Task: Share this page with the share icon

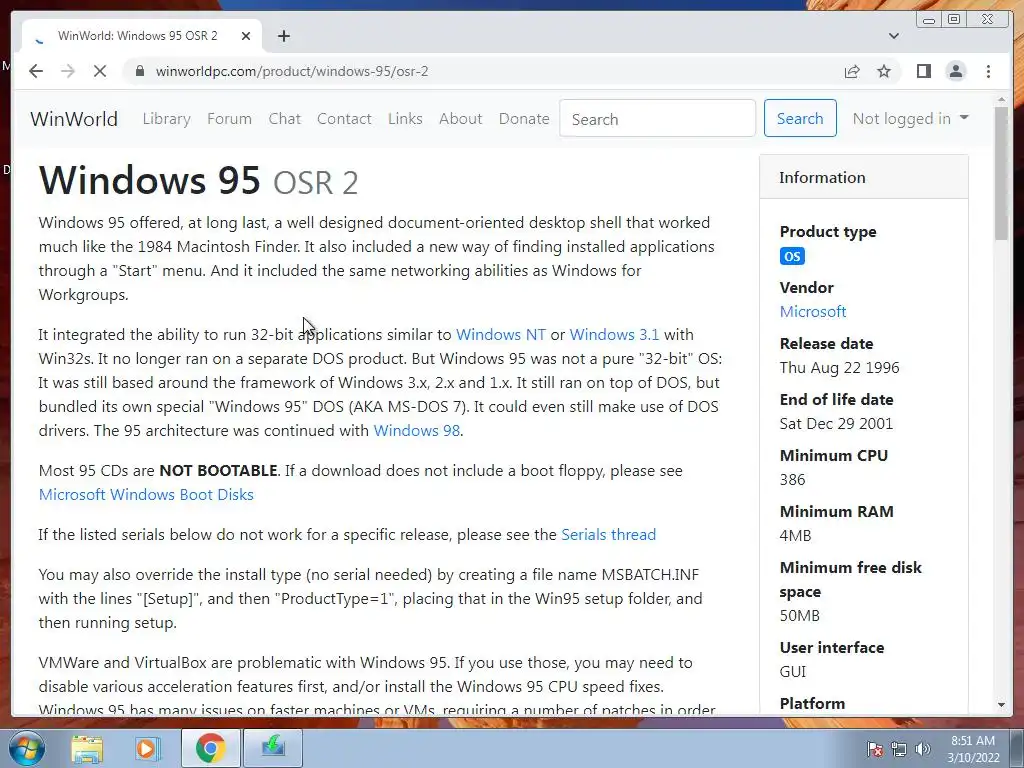Action: (x=852, y=71)
